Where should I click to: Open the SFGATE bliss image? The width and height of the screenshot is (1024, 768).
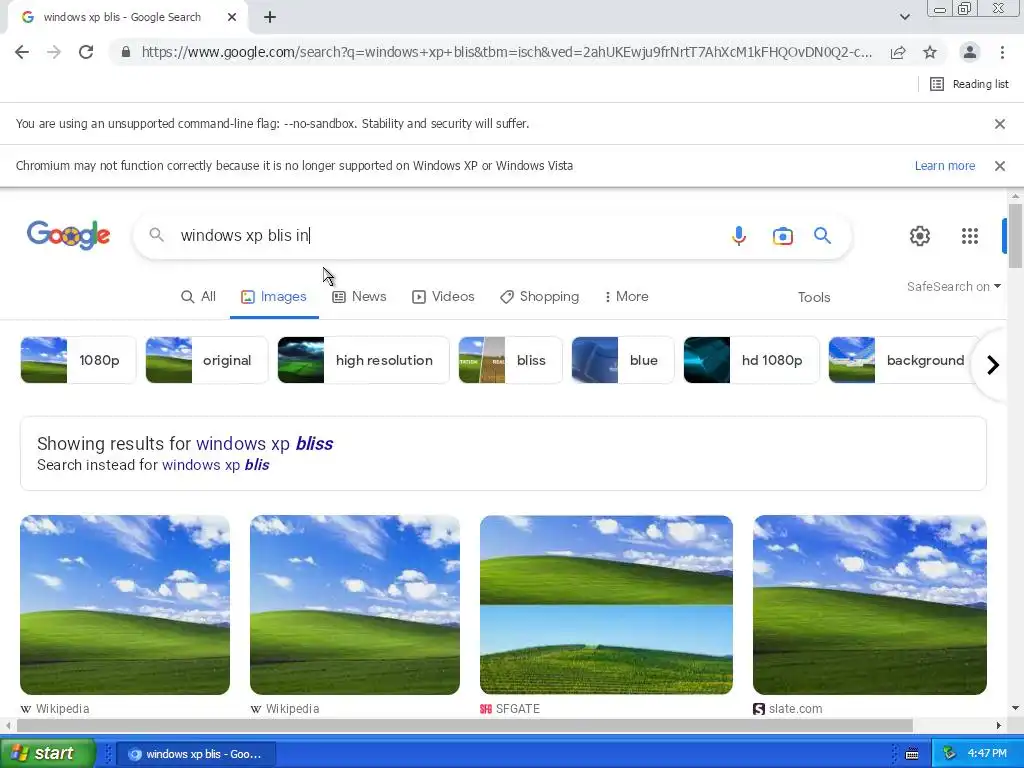tap(606, 605)
